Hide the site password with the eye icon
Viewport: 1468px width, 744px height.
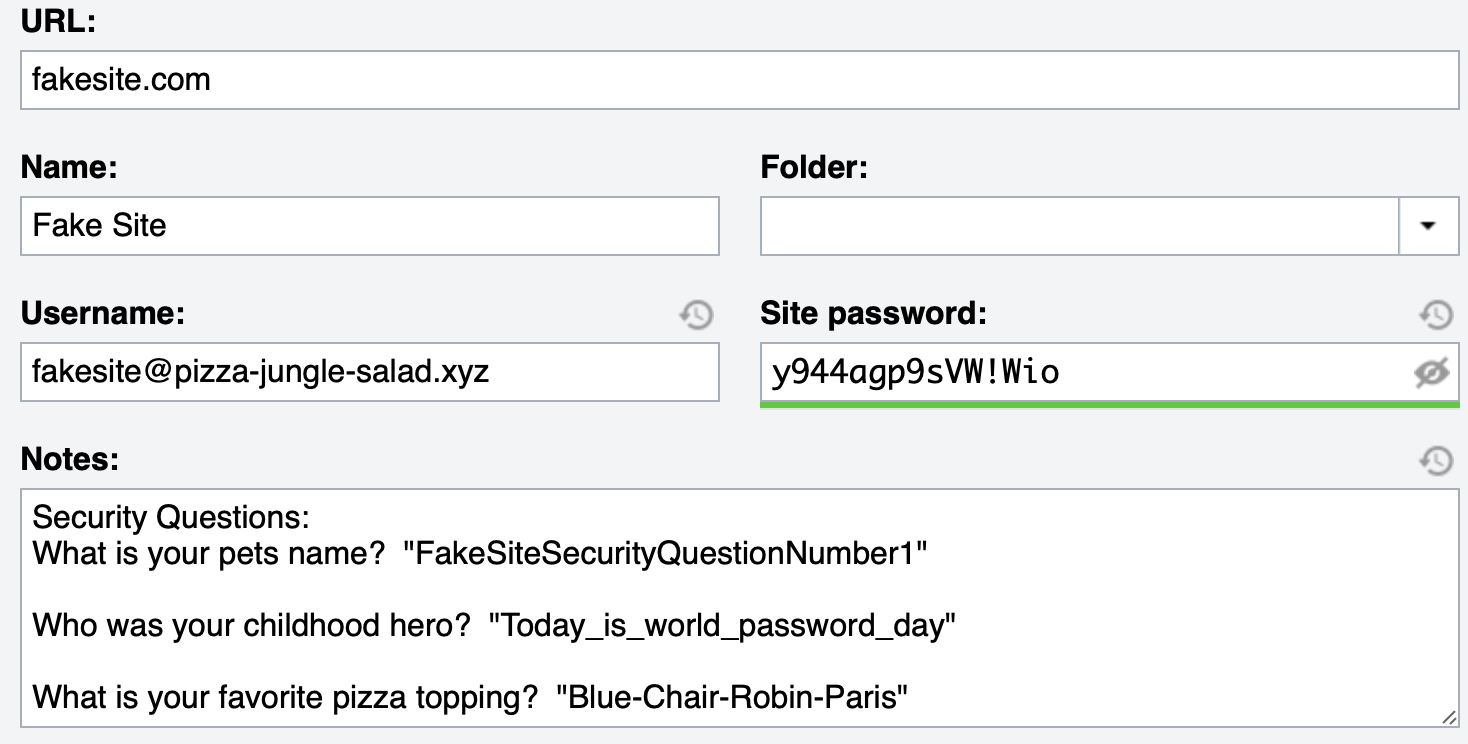point(1432,373)
